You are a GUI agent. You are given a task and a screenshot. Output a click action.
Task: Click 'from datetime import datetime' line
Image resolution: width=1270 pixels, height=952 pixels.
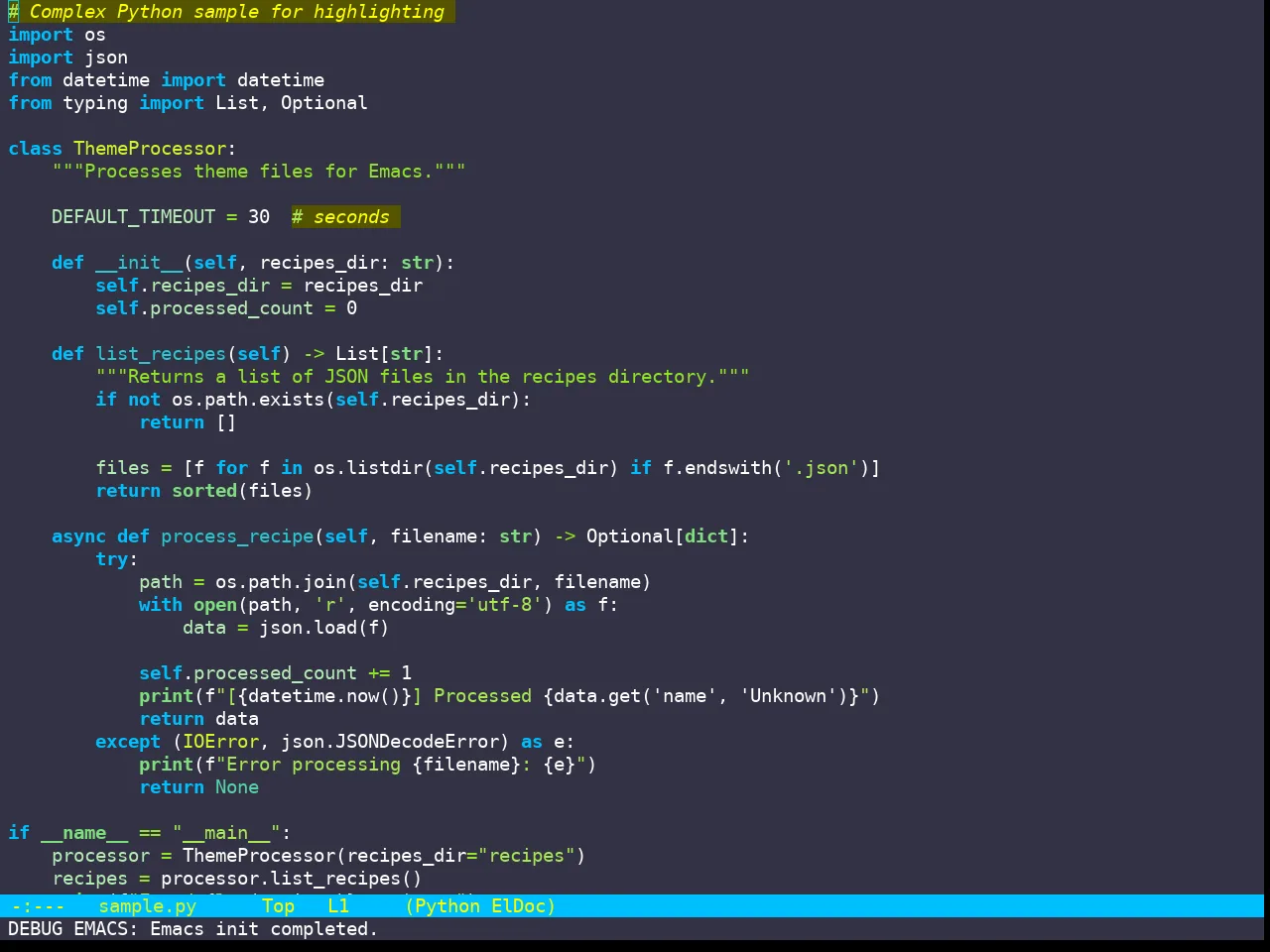(166, 80)
